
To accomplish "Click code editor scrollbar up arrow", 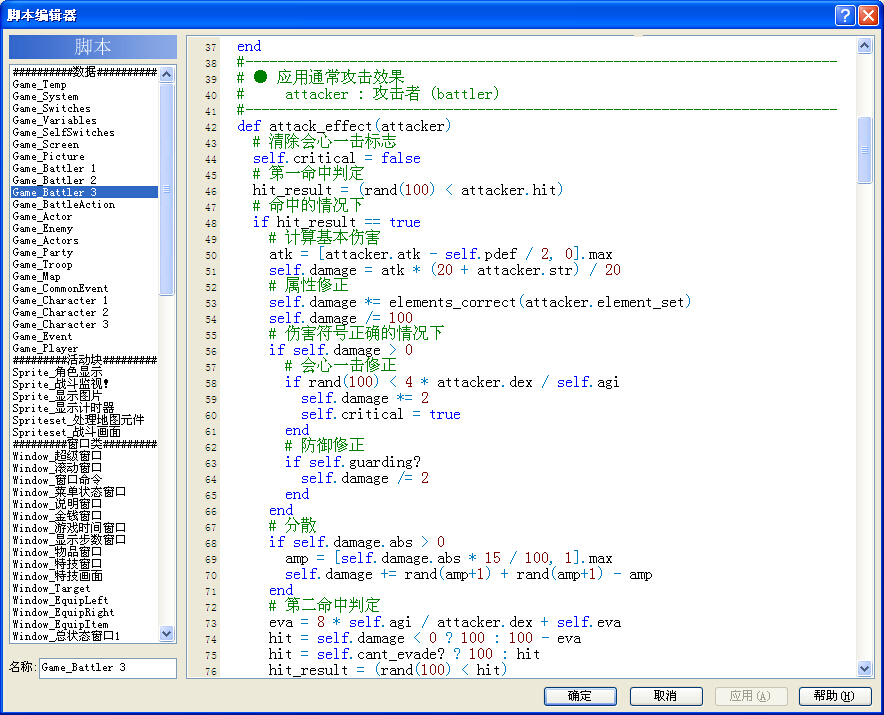I will tap(864, 46).
